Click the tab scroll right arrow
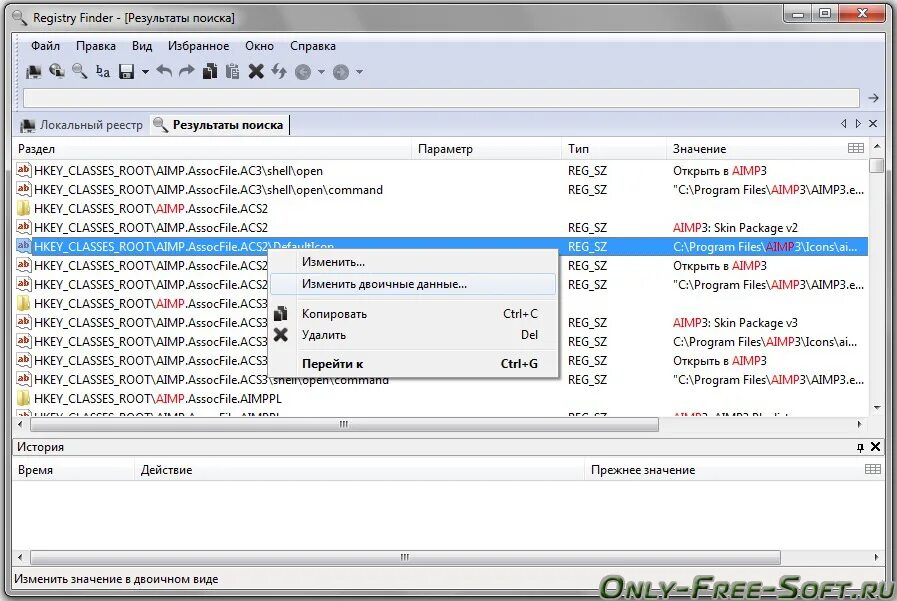The width and height of the screenshot is (897, 601). coord(858,124)
